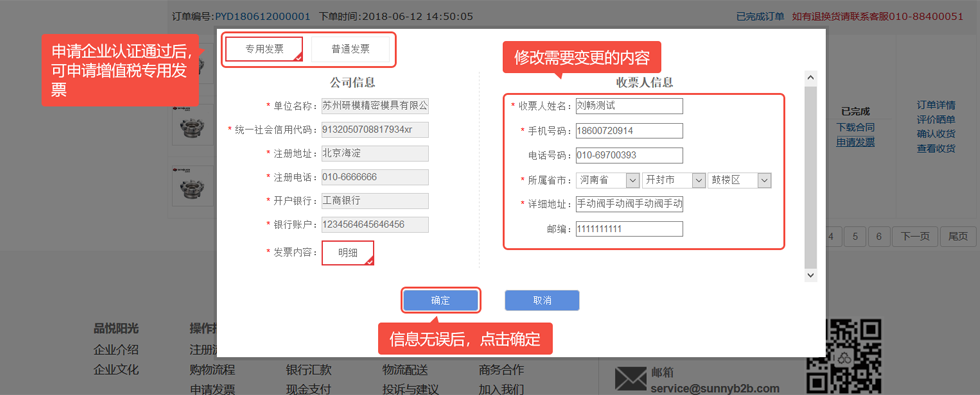Click the 取消 cancel button
Screen dimensions: 980x395
pyautogui.click(x=542, y=300)
